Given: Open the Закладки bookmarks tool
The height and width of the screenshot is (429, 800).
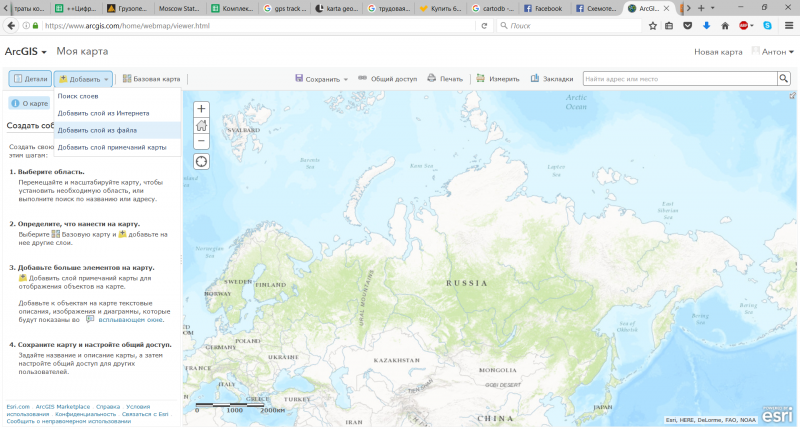Looking at the screenshot, I should 552,78.
